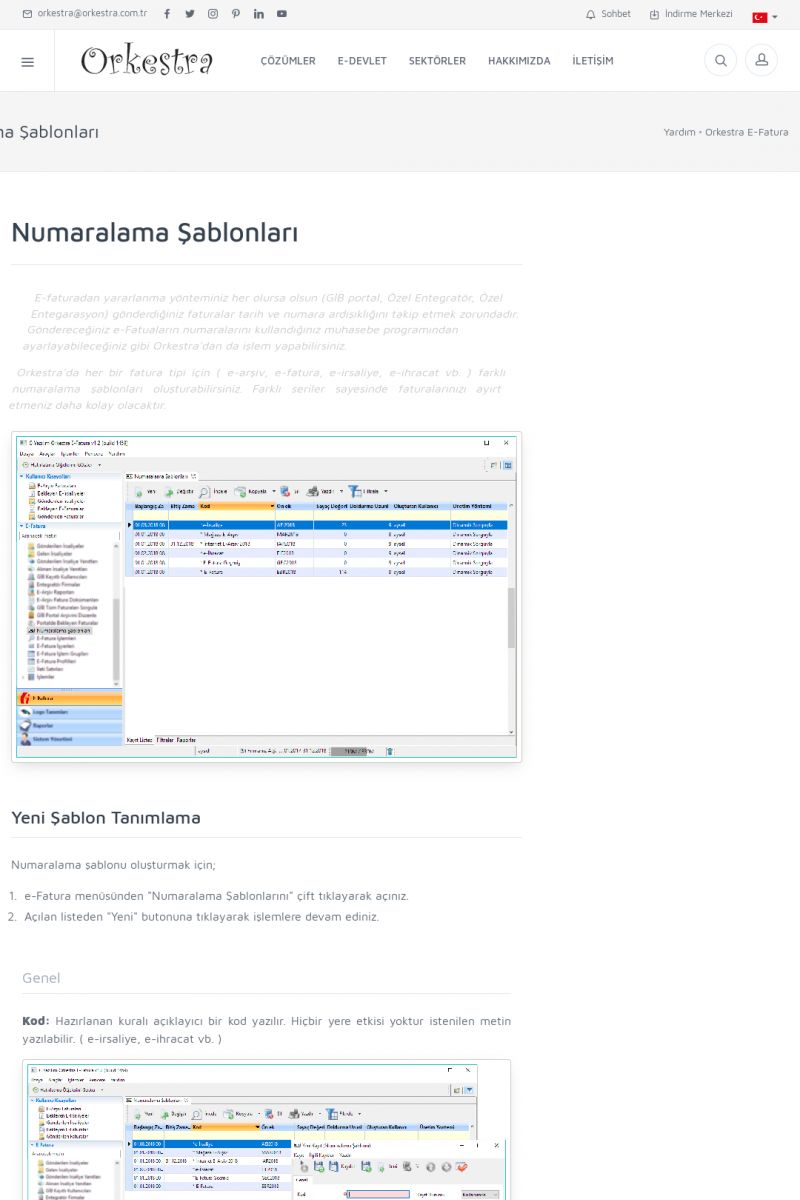The width and height of the screenshot is (800, 1200).
Task: Open the E-DEVLET menu
Action: click(362, 61)
